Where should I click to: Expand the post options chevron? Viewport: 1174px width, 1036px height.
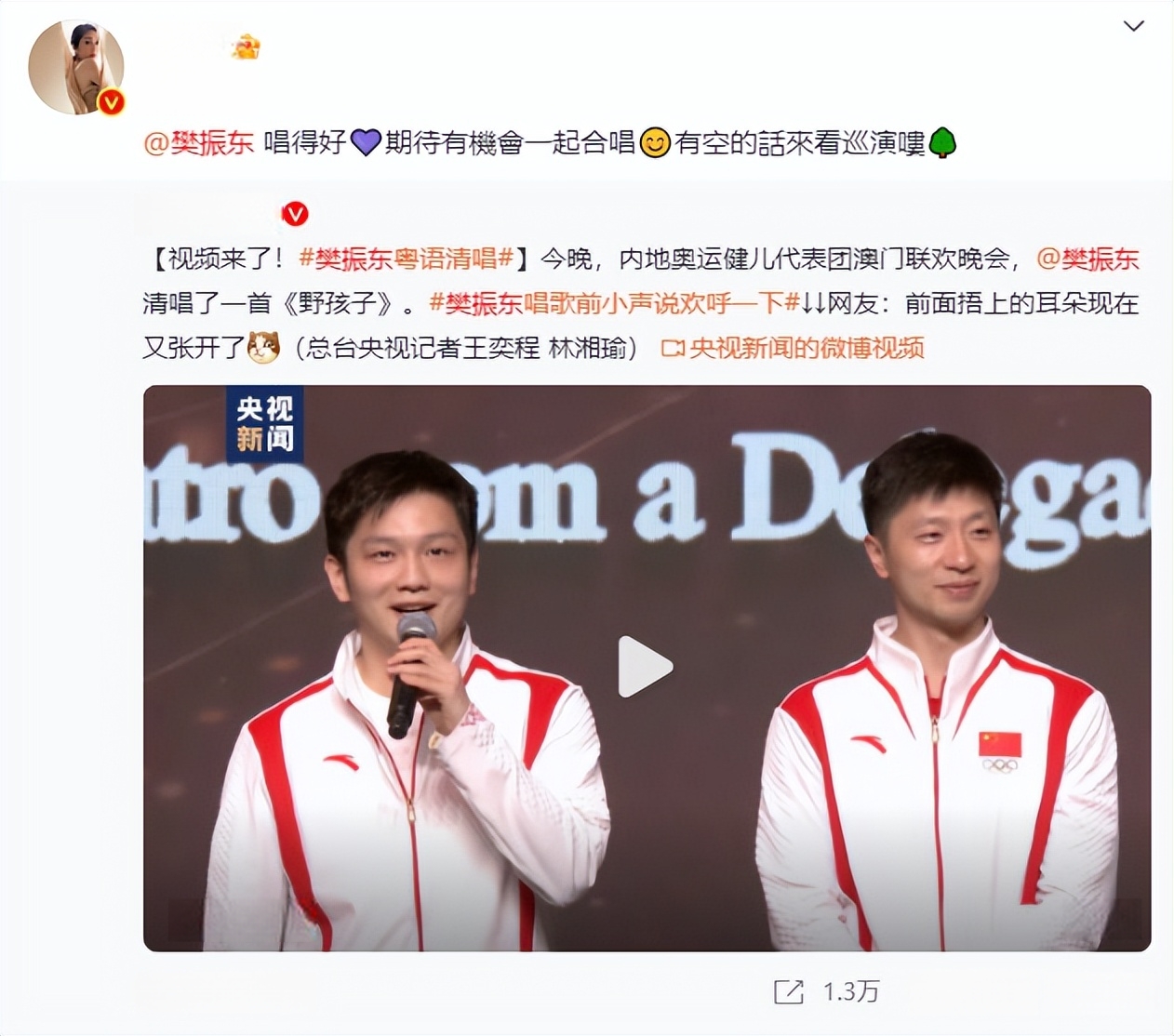coord(1134,26)
